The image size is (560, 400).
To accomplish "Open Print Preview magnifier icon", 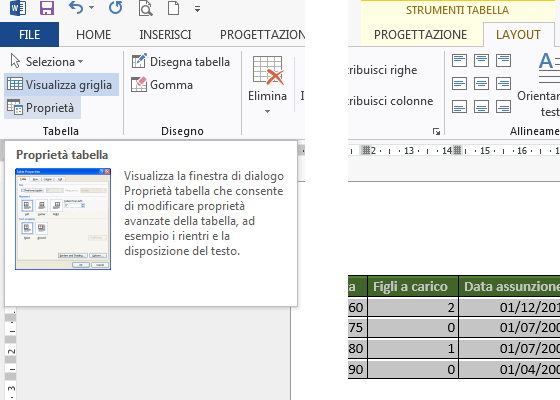I will point(145,8).
